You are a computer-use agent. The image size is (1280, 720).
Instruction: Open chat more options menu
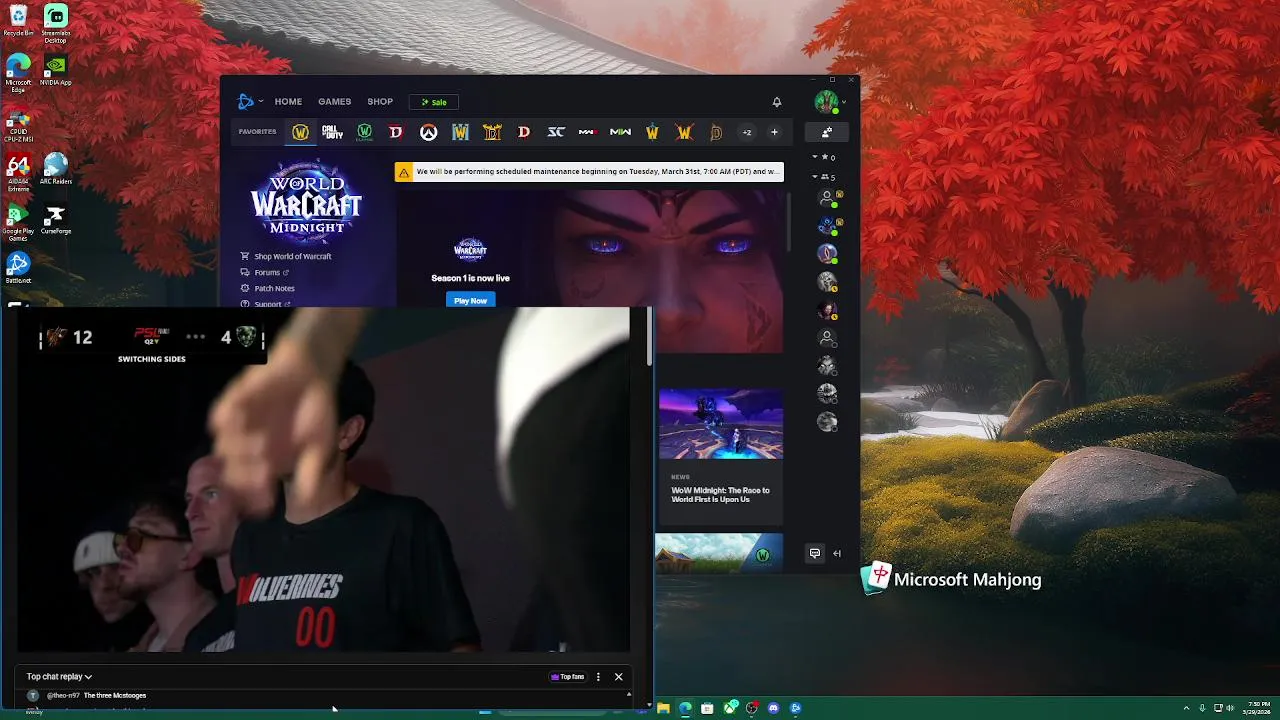(598, 677)
